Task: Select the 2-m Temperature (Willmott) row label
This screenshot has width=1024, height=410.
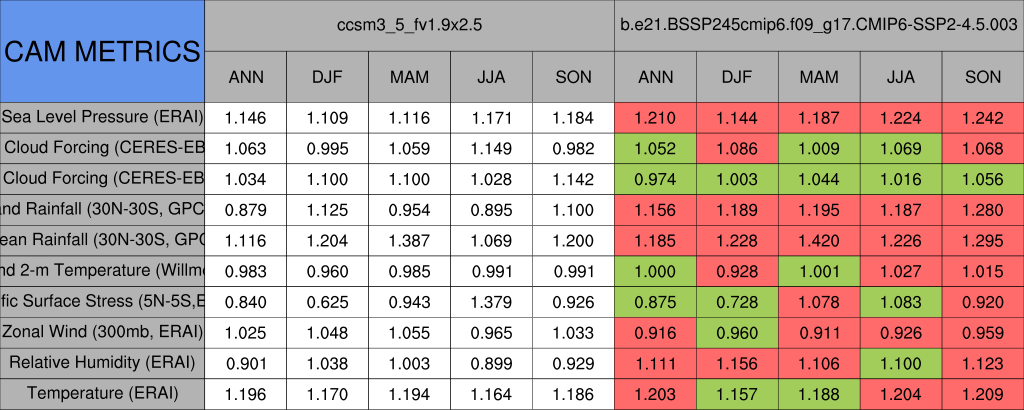Action: [102, 271]
